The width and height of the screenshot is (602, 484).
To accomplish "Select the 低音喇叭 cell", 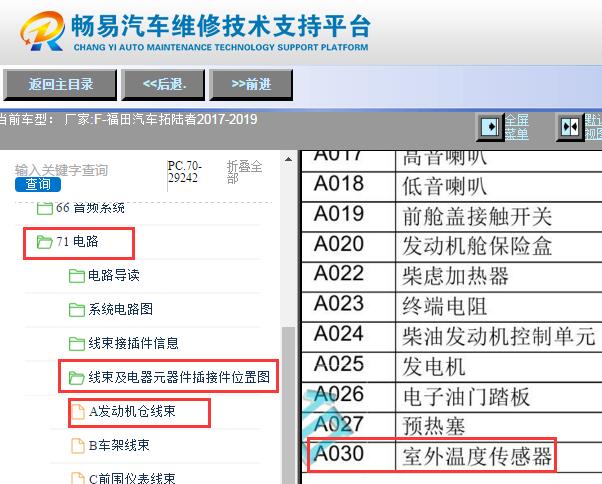I will pos(499,187).
